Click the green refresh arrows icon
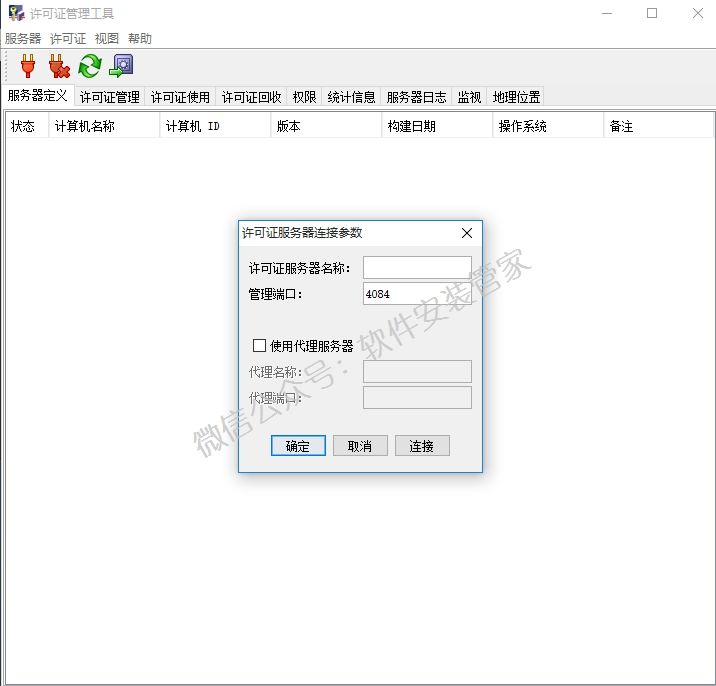 (x=90, y=67)
